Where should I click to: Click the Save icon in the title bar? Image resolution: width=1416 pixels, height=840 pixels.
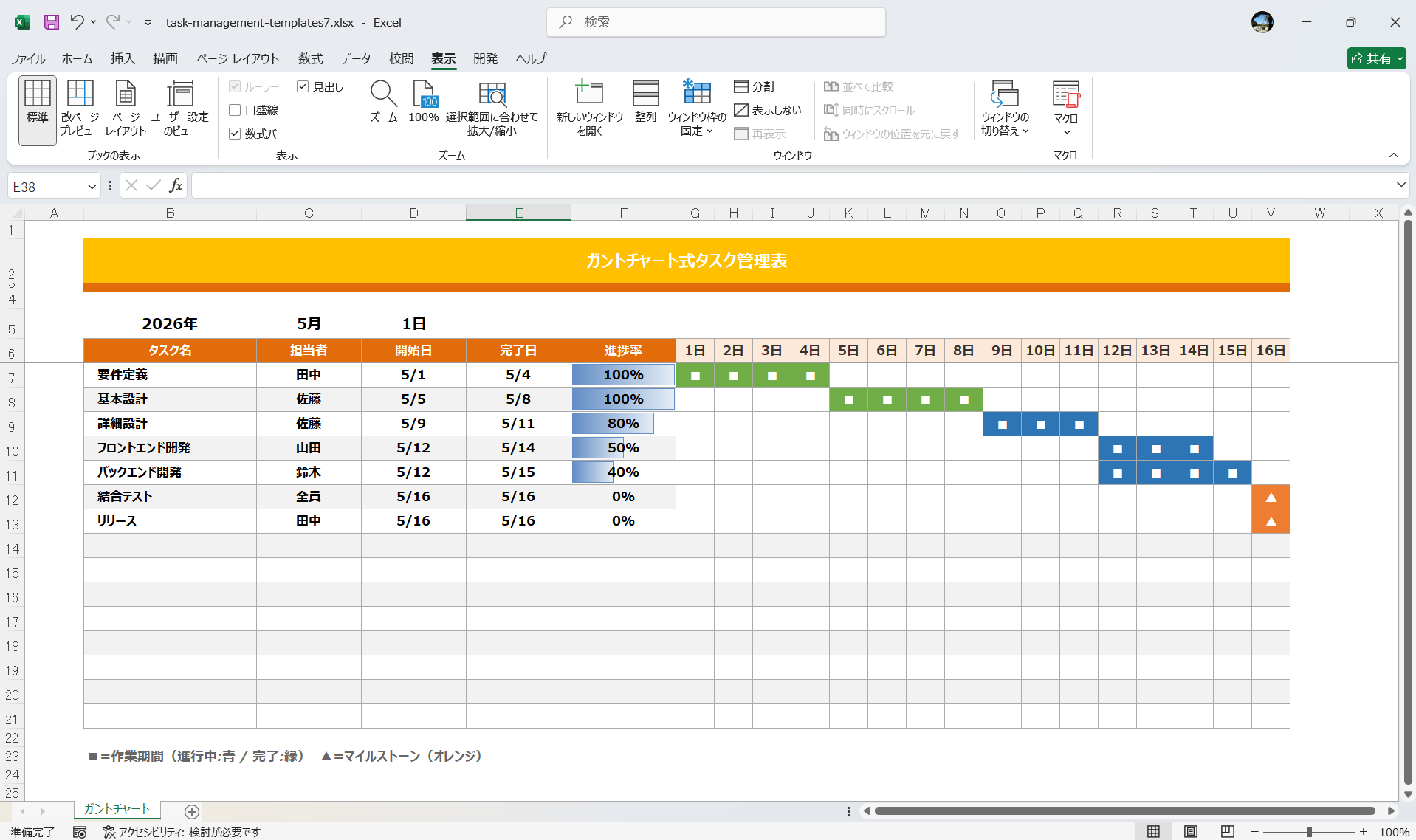tap(52, 22)
